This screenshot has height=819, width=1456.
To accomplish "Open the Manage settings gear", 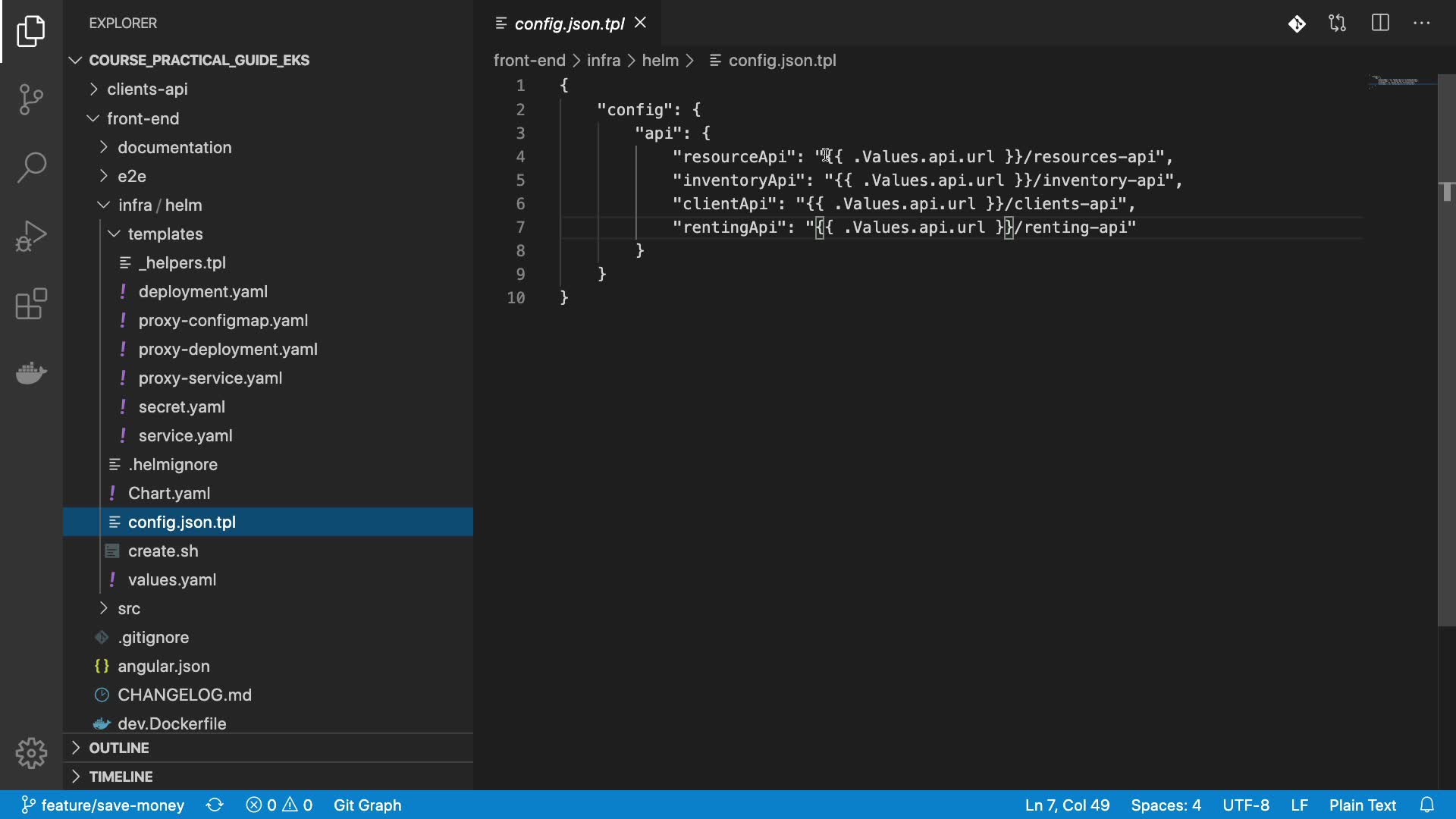I will coord(31,753).
